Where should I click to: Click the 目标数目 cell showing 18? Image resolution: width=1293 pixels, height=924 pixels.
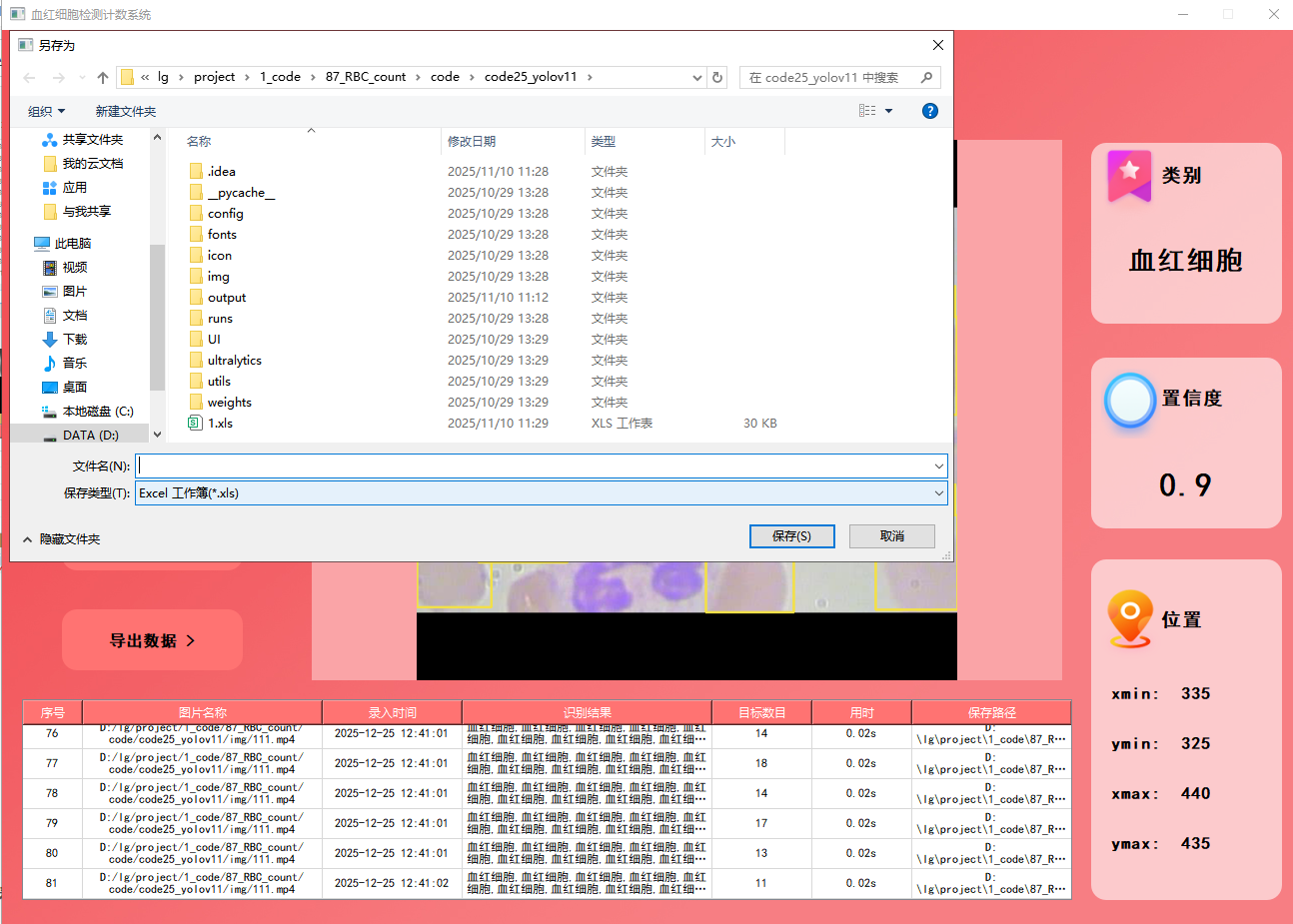click(761, 763)
